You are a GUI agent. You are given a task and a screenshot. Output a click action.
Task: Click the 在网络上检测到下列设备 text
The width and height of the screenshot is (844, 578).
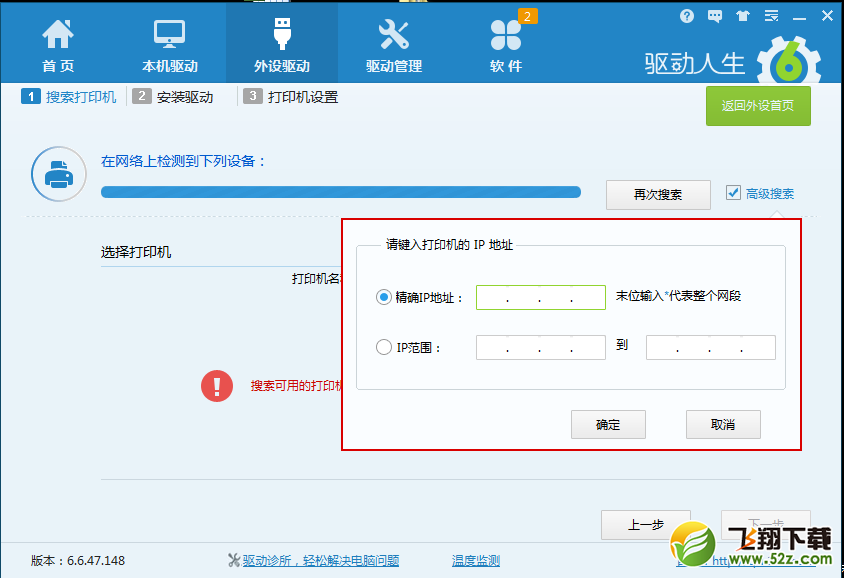(183, 161)
